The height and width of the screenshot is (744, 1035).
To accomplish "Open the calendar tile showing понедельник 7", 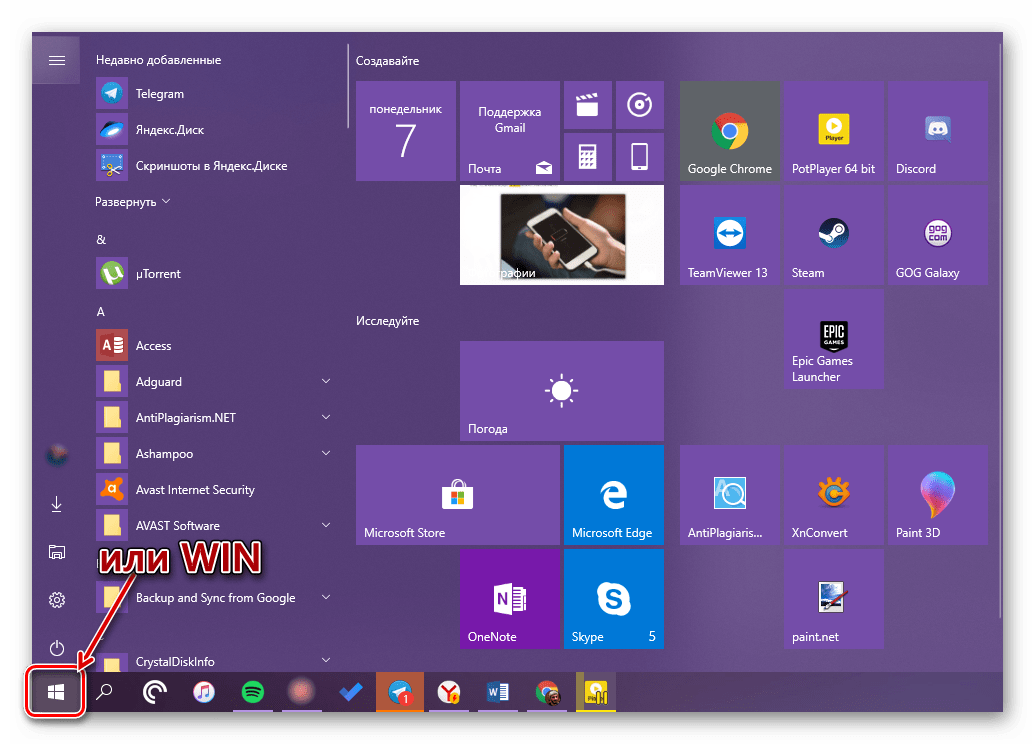I will coord(405,131).
